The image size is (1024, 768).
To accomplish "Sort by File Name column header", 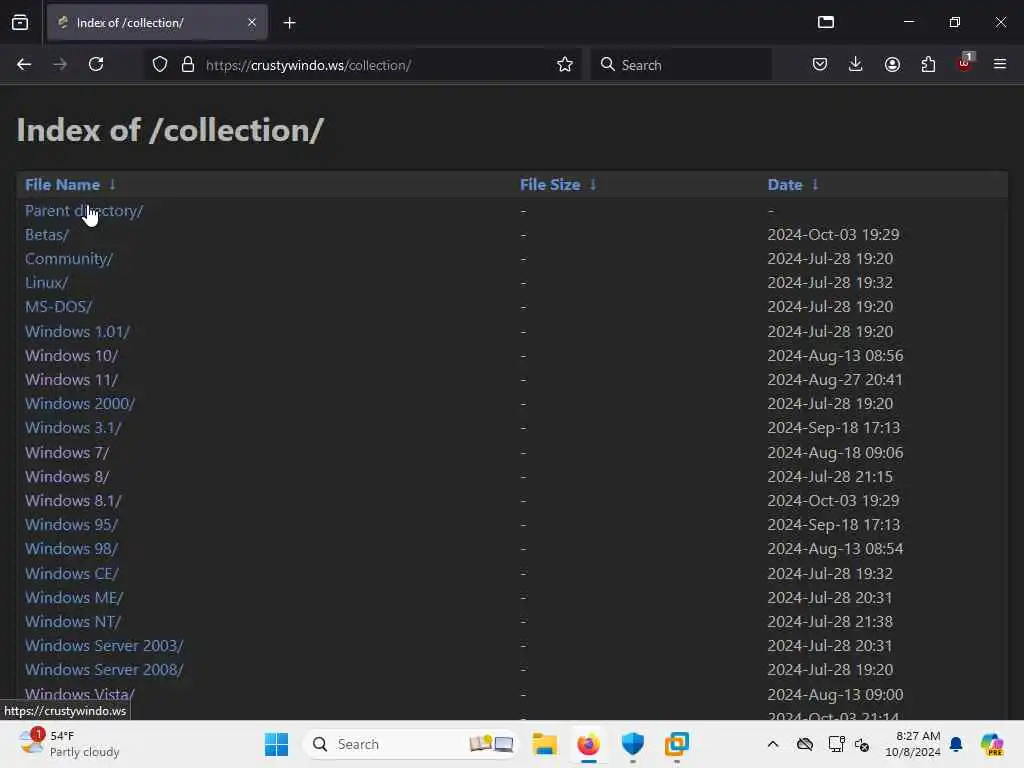I will (x=62, y=185).
